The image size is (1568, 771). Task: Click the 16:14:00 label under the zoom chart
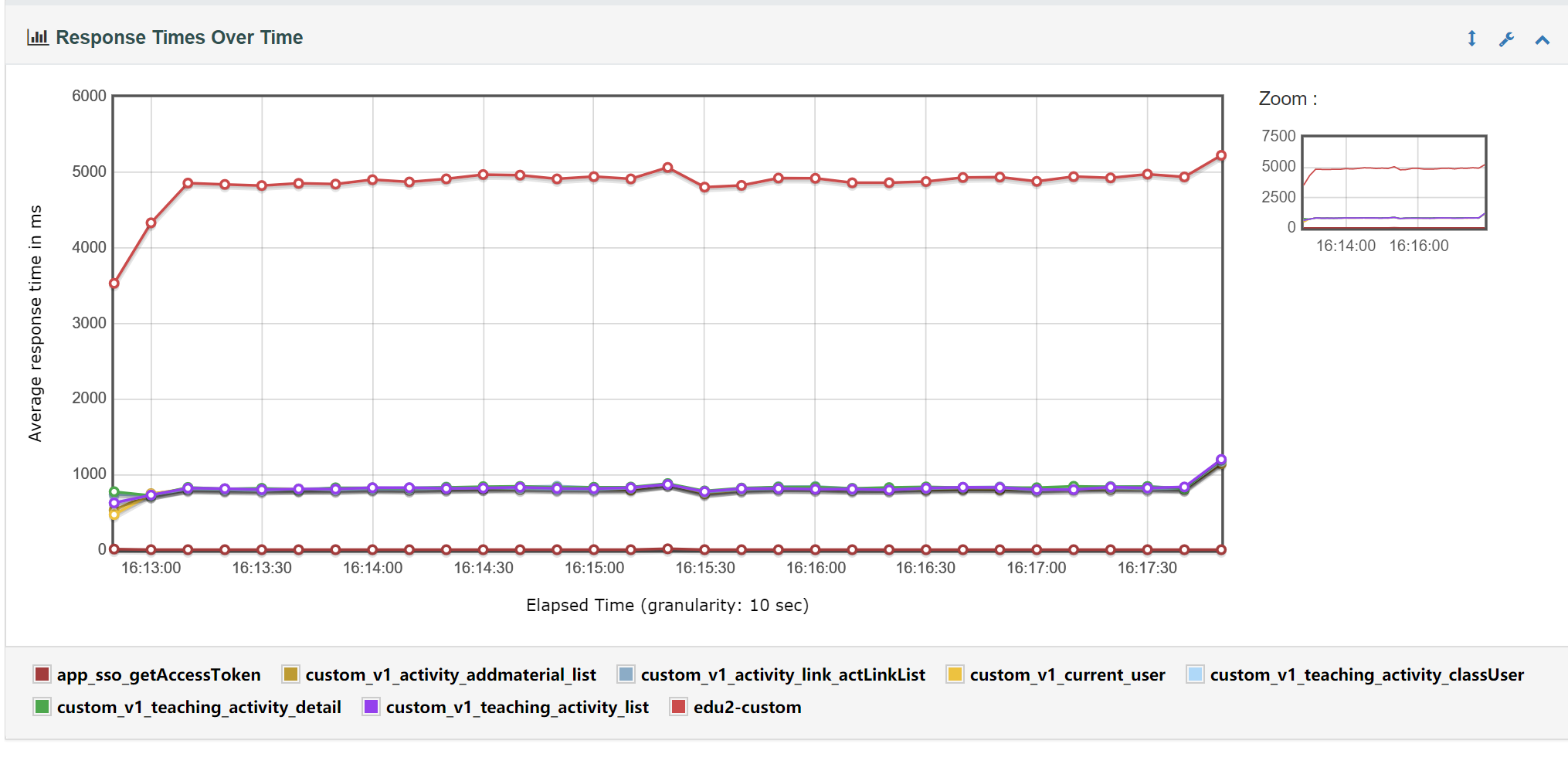point(1346,246)
